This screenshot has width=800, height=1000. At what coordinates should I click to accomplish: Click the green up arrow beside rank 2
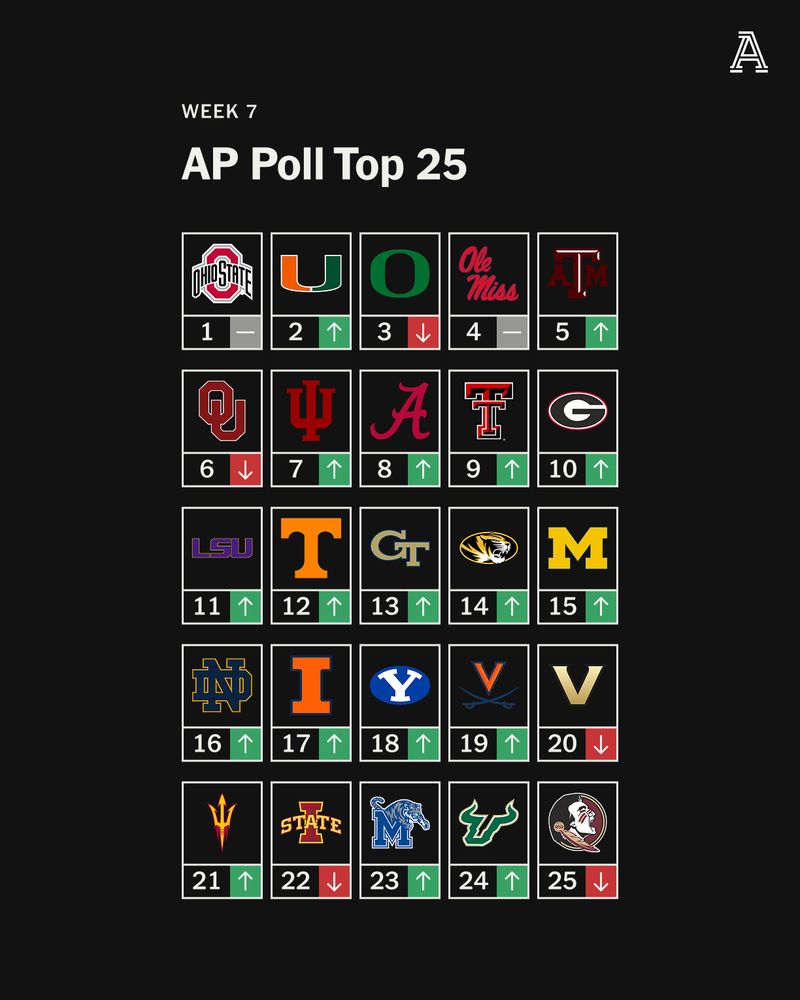coord(334,332)
